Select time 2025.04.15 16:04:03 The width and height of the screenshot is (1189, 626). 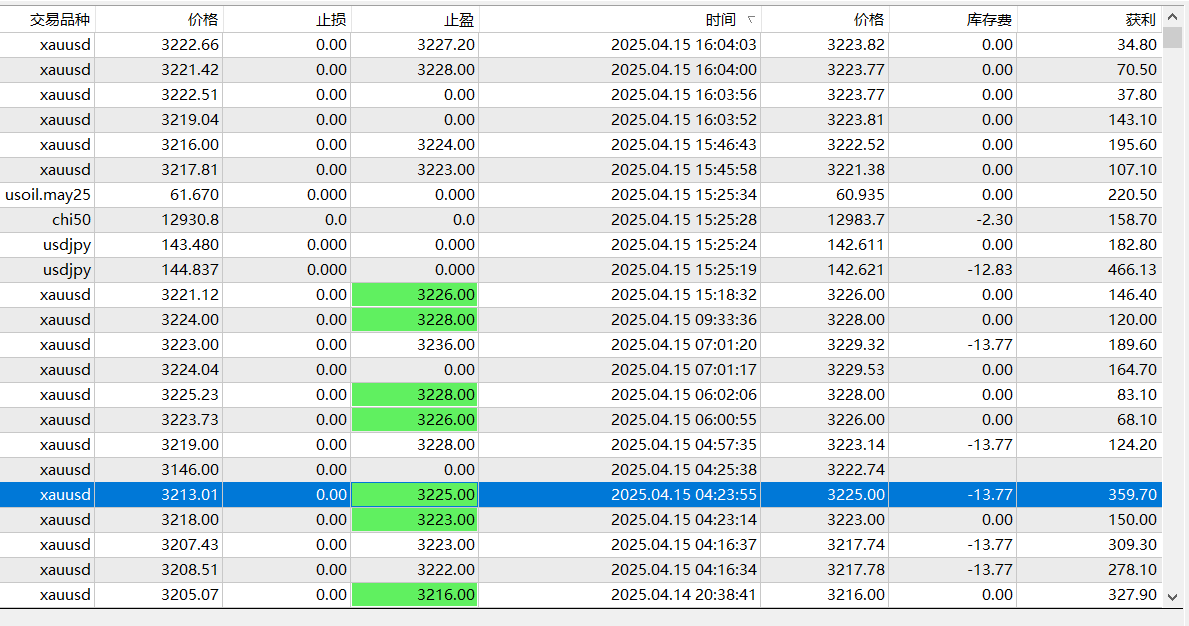tap(683, 45)
